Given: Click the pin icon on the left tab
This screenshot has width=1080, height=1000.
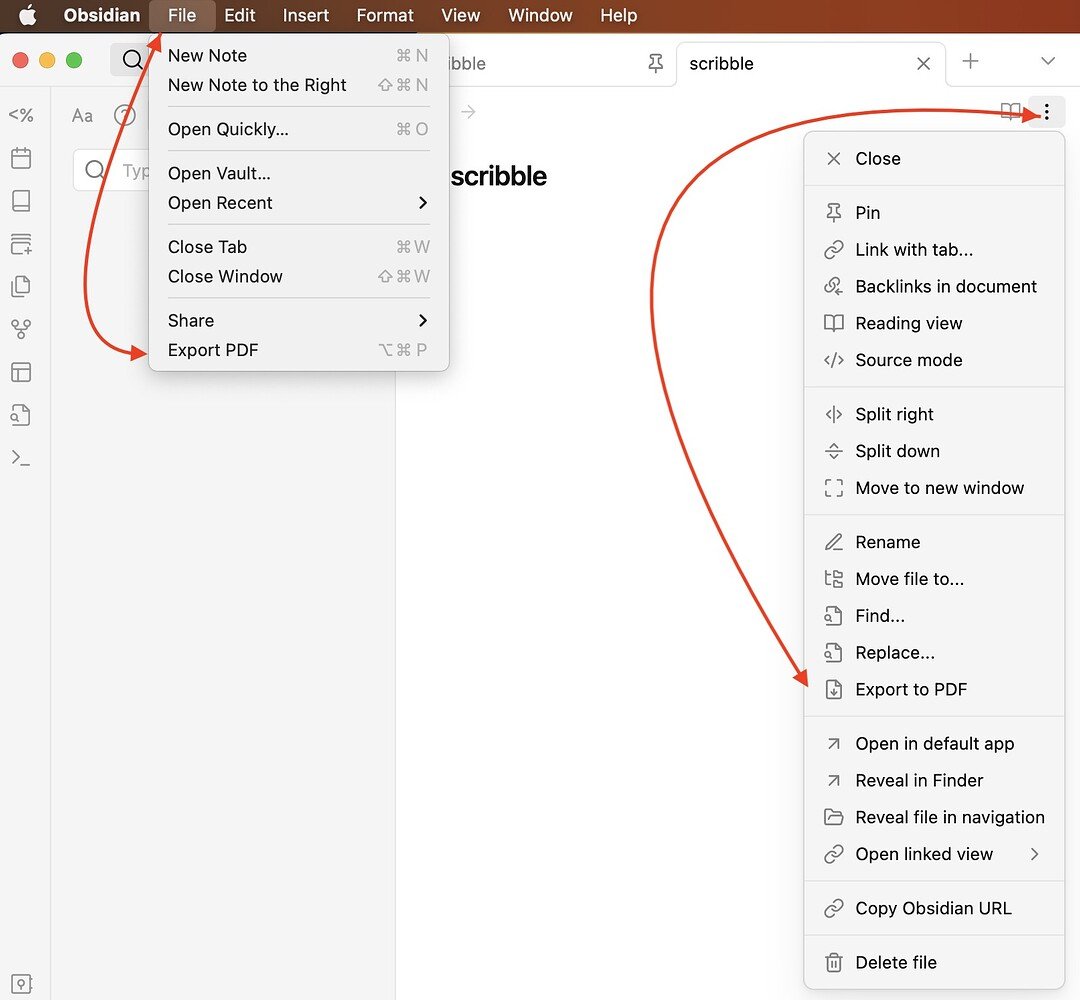Looking at the screenshot, I should [x=655, y=63].
